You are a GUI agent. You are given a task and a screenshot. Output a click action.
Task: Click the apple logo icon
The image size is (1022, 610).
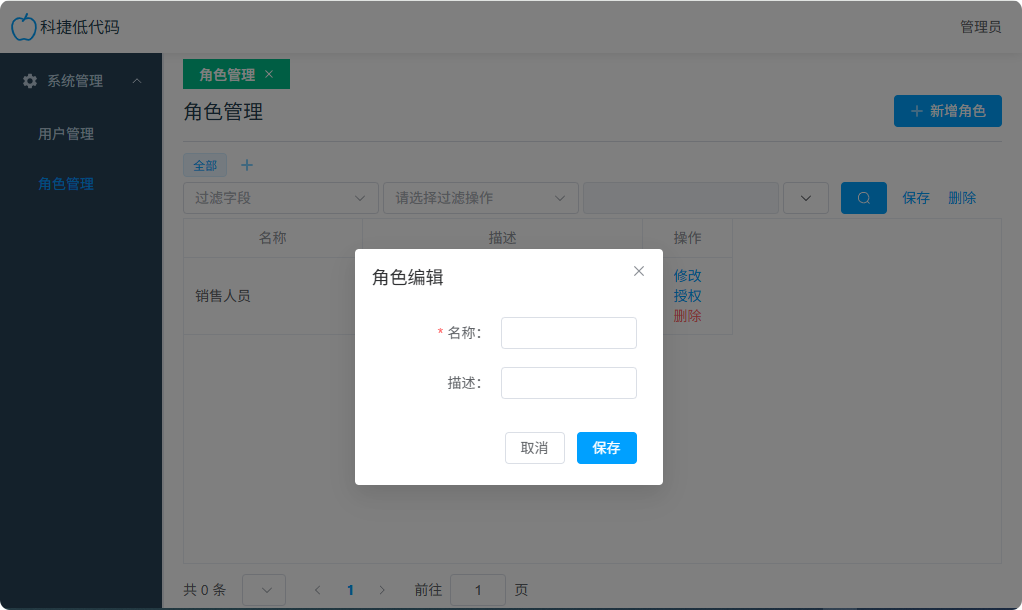click(x=23, y=27)
